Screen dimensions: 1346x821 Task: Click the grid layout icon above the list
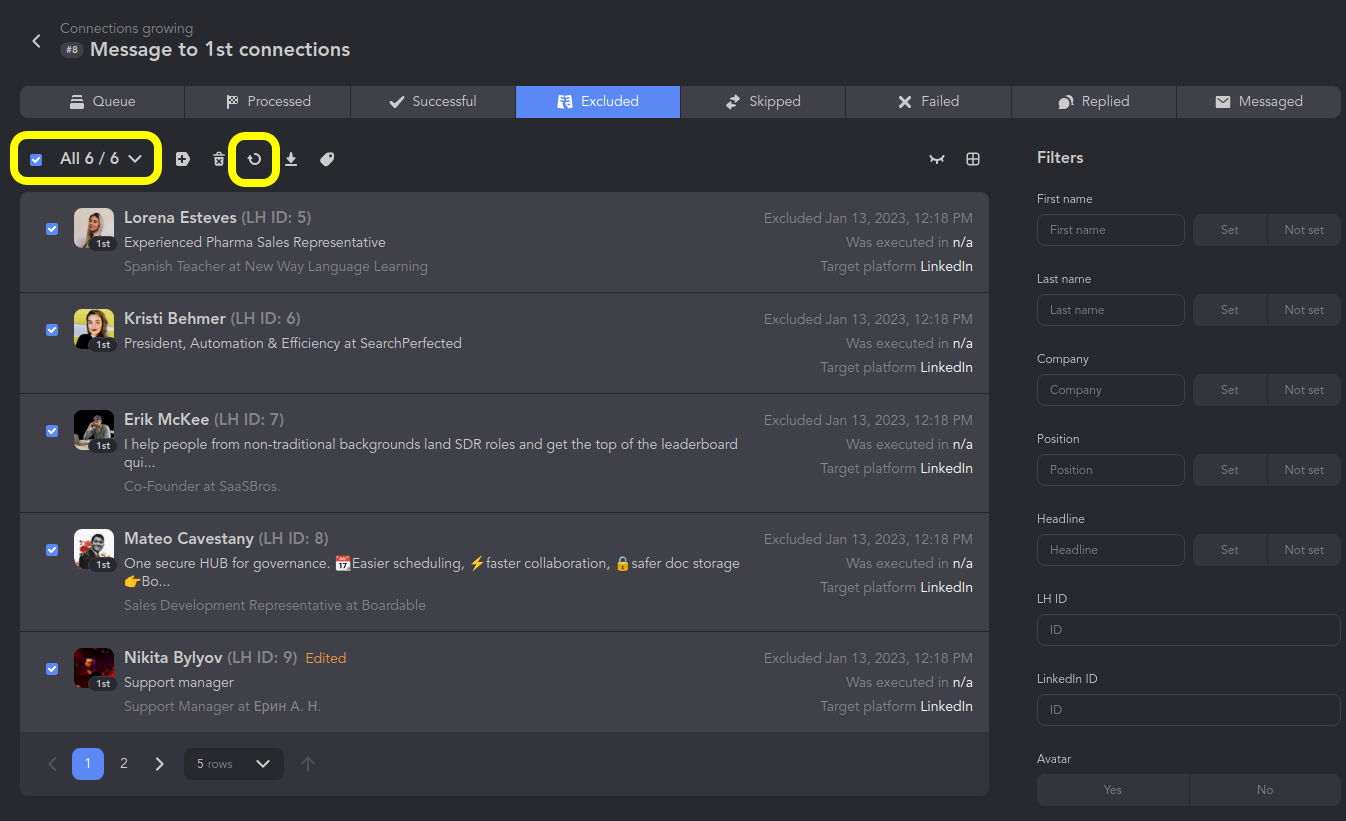[x=973, y=159]
